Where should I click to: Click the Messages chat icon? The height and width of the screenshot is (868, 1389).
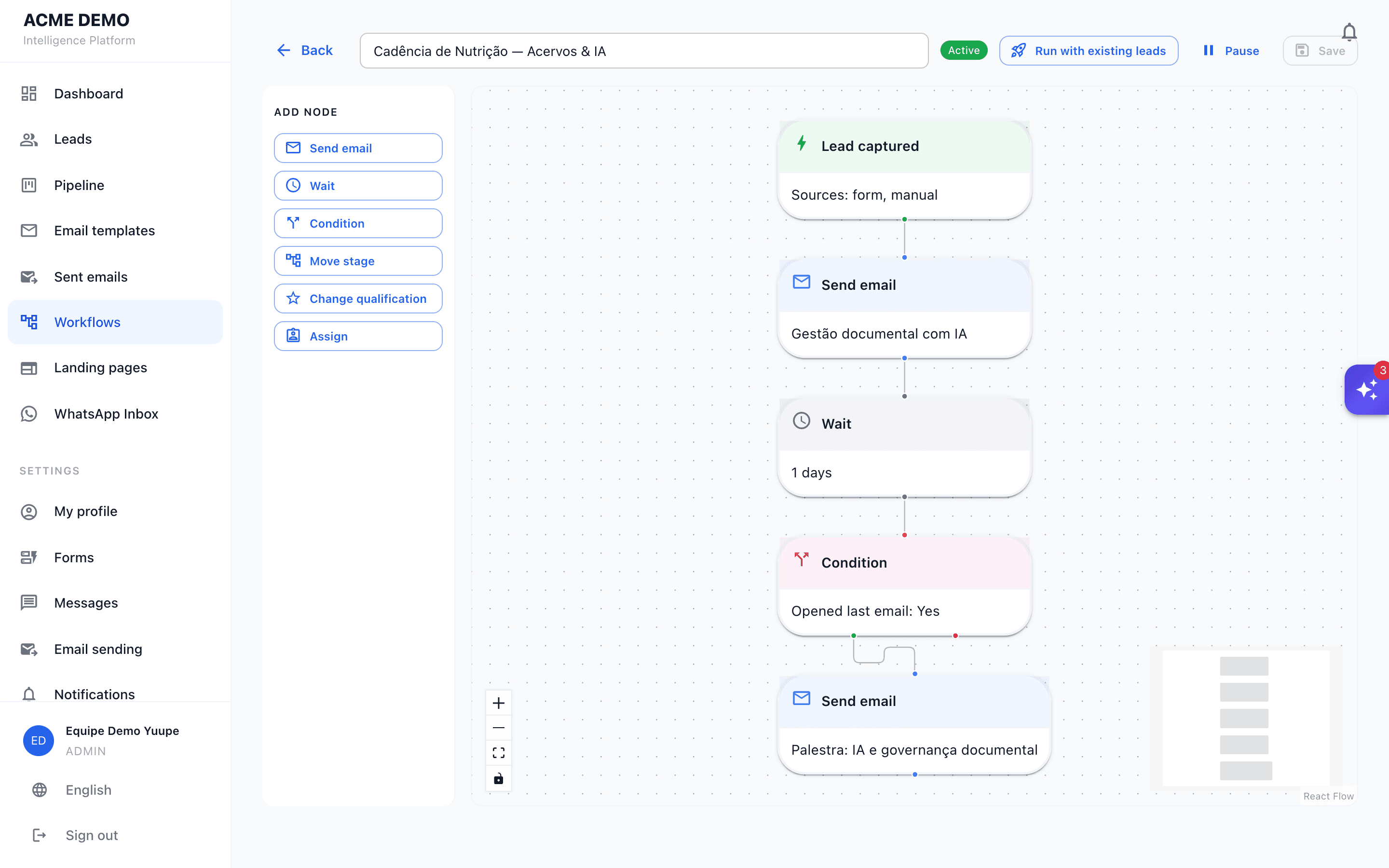(29, 603)
